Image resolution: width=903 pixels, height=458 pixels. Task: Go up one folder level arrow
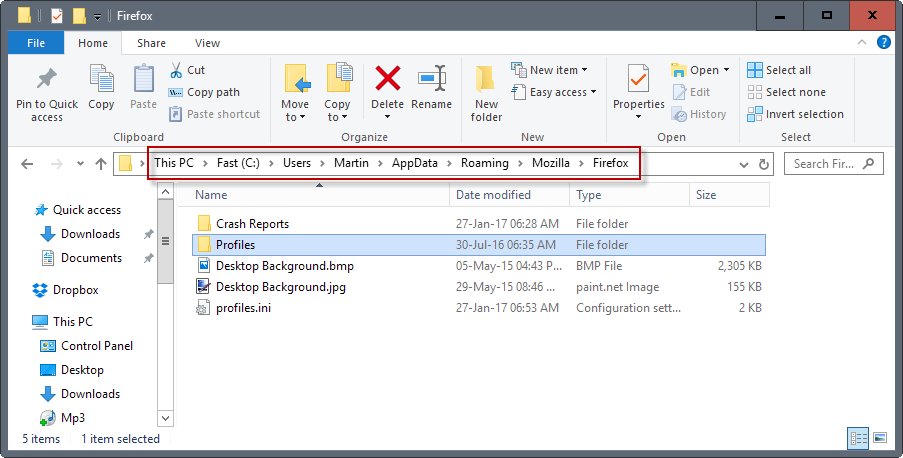[101, 164]
